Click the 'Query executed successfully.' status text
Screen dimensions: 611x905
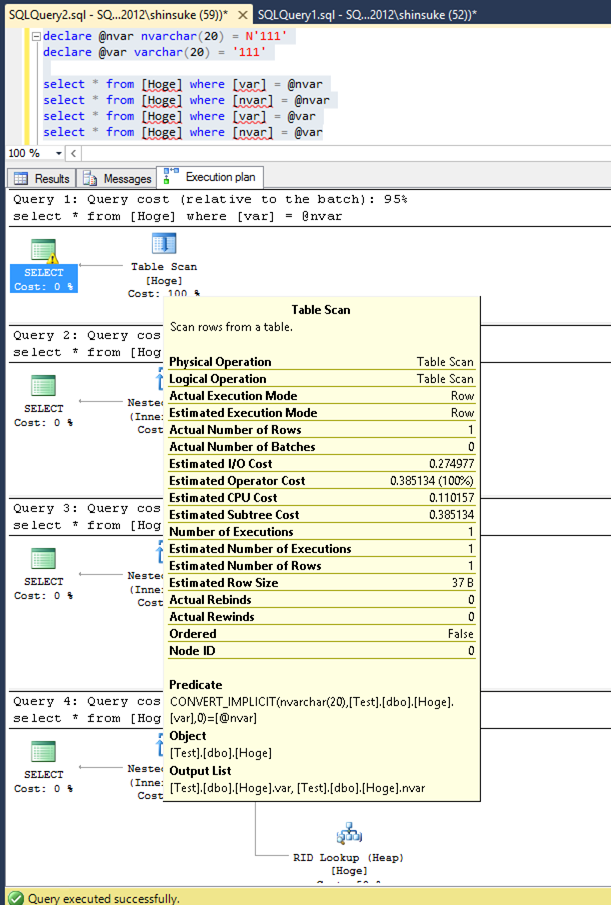pos(104,899)
